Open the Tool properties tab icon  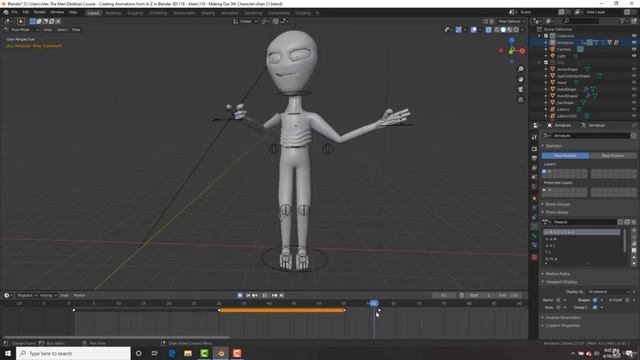click(x=534, y=138)
